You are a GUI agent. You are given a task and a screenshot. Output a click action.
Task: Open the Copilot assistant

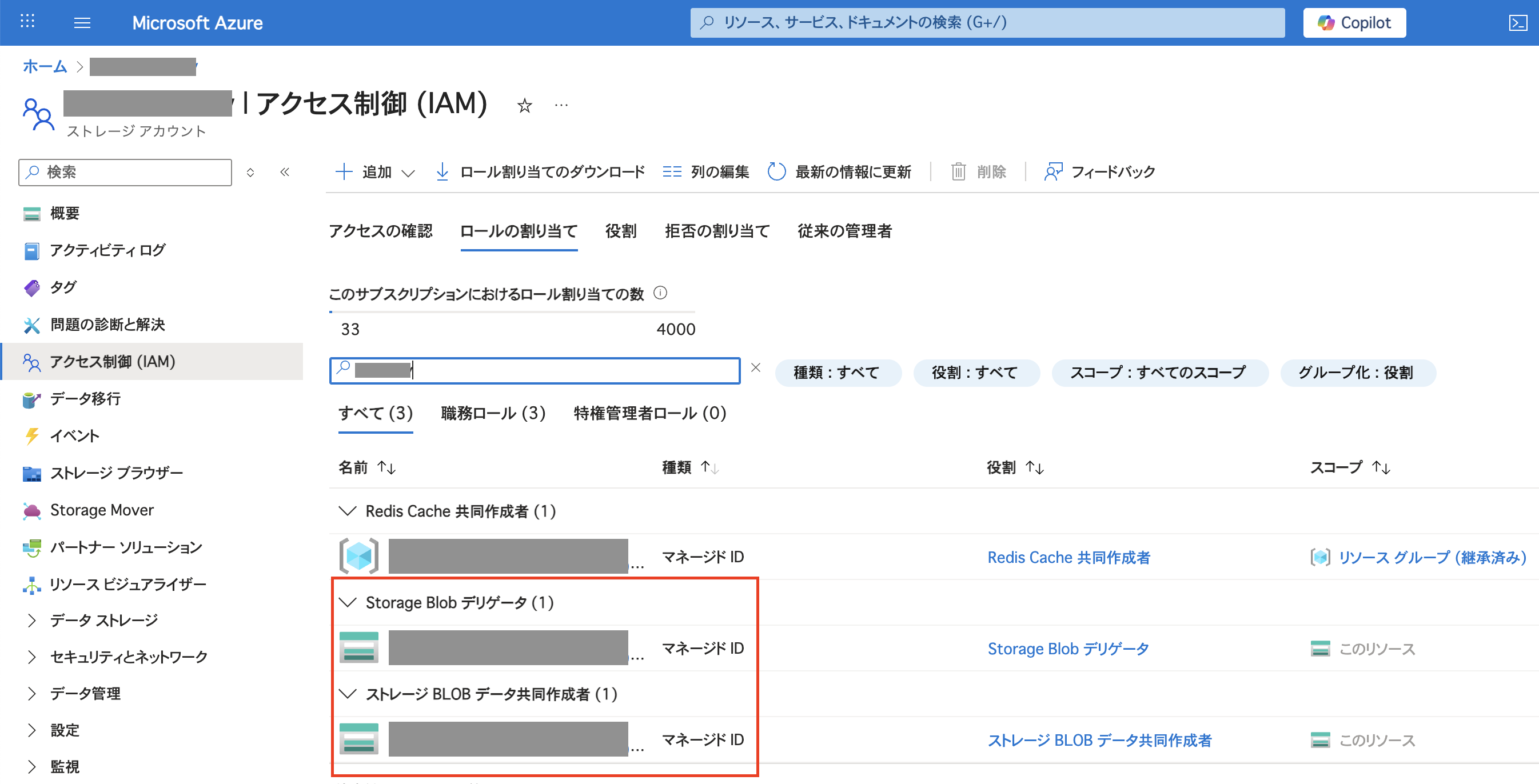point(1354,23)
